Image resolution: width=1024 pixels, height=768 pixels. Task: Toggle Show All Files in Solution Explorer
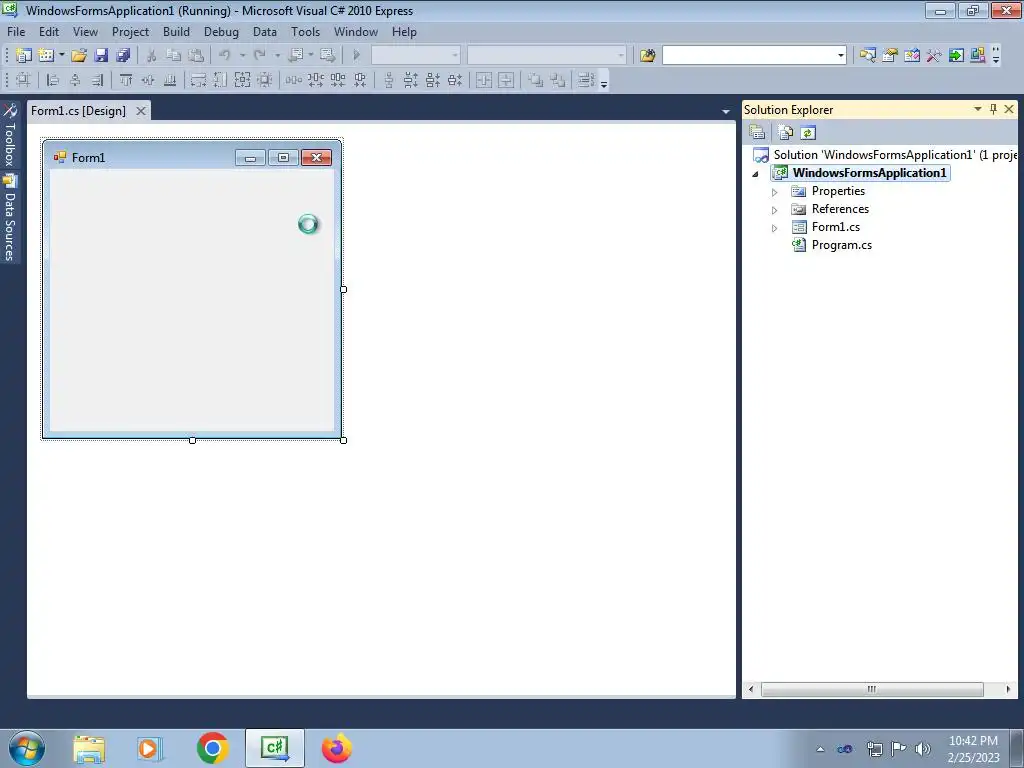[786, 133]
